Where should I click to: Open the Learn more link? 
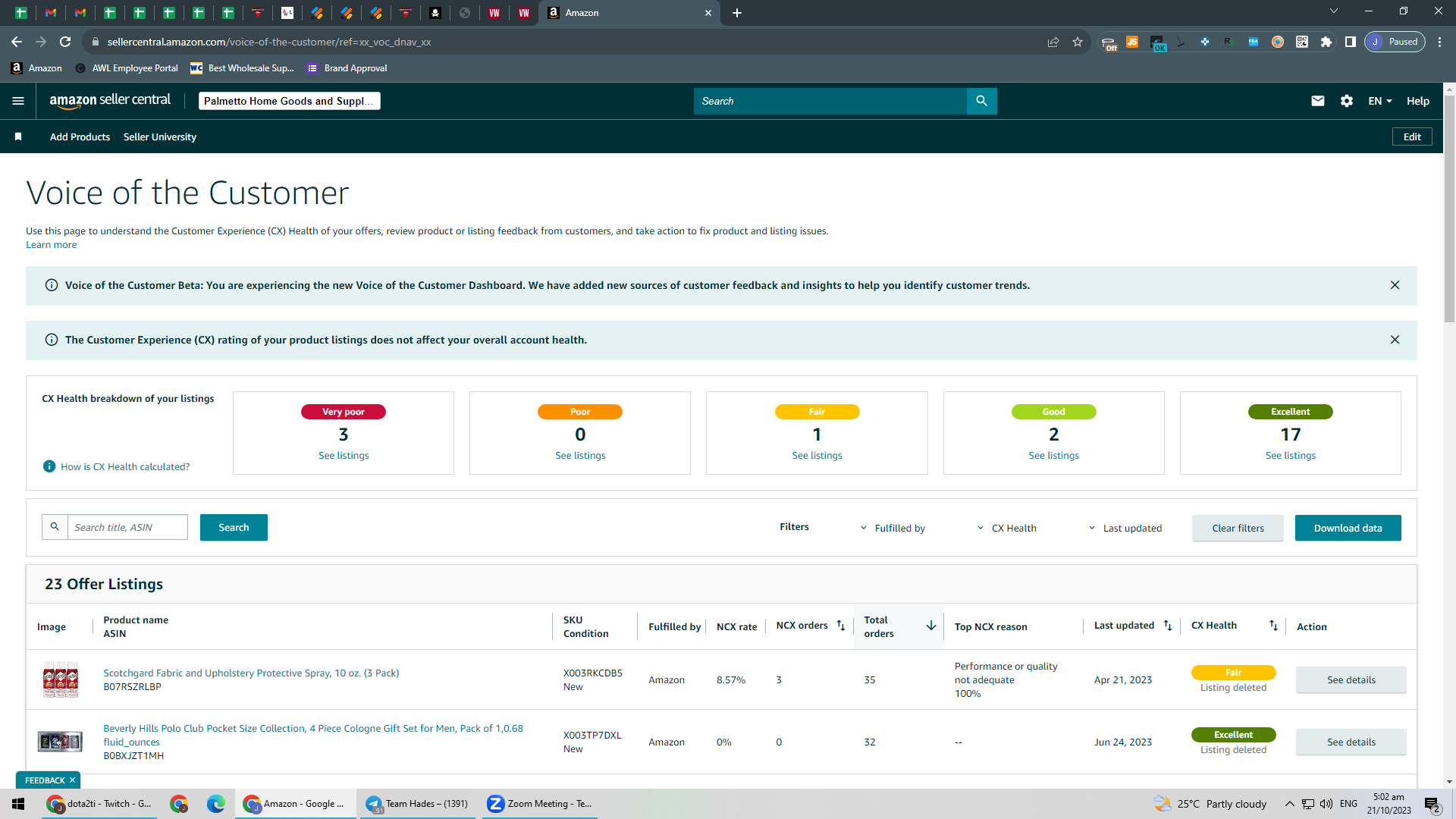(51, 245)
